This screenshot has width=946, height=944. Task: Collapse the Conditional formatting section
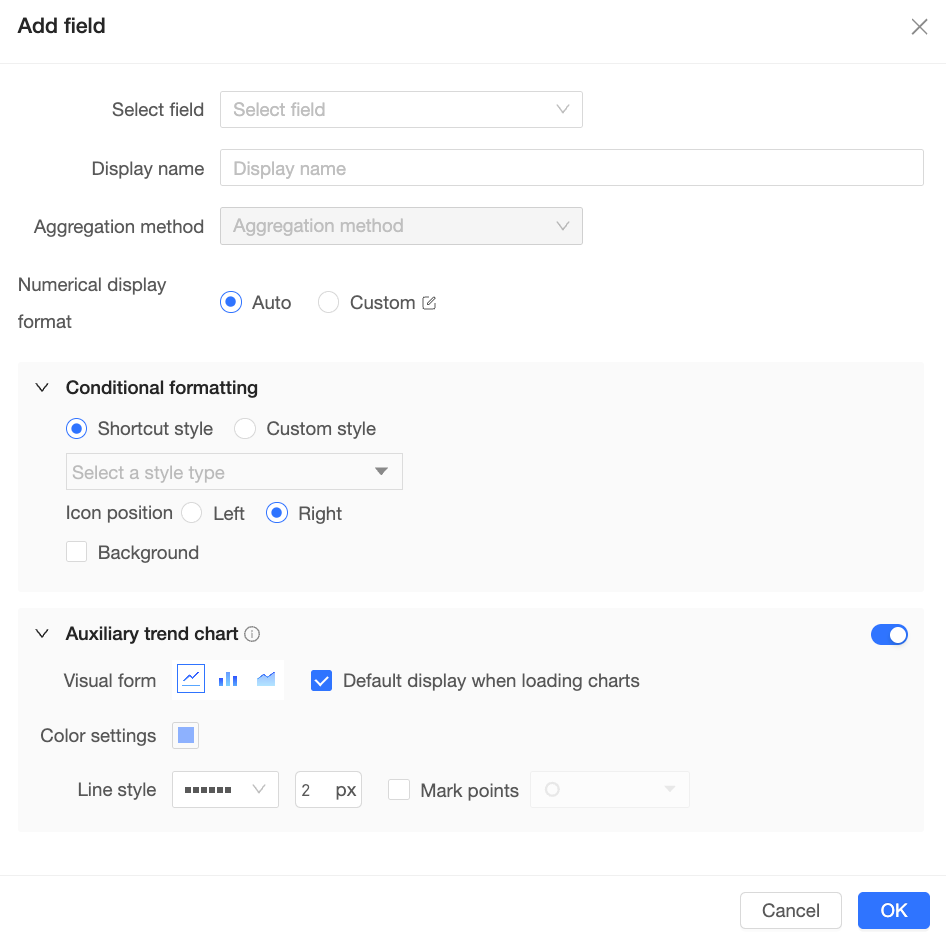[x=42, y=387]
